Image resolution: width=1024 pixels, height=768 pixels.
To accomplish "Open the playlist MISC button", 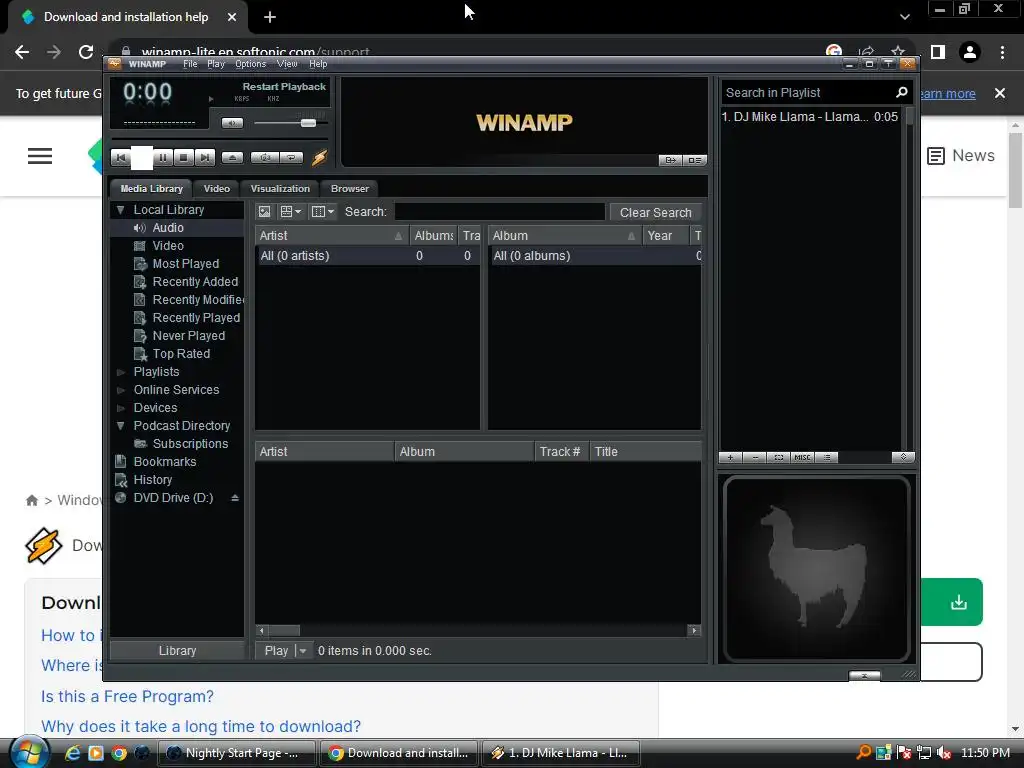I will click(x=802, y=457).
